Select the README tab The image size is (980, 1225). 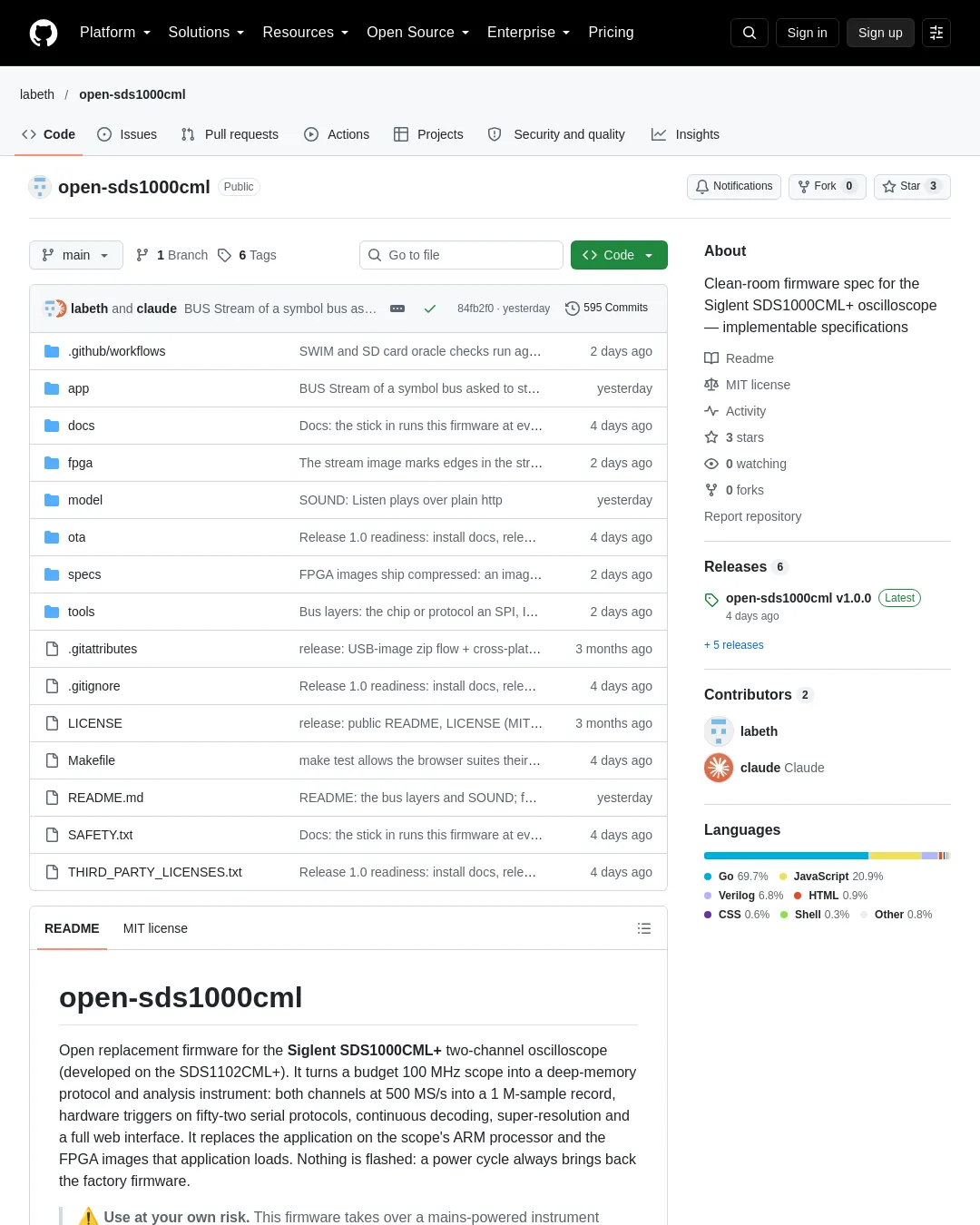(x=72, y=928)
